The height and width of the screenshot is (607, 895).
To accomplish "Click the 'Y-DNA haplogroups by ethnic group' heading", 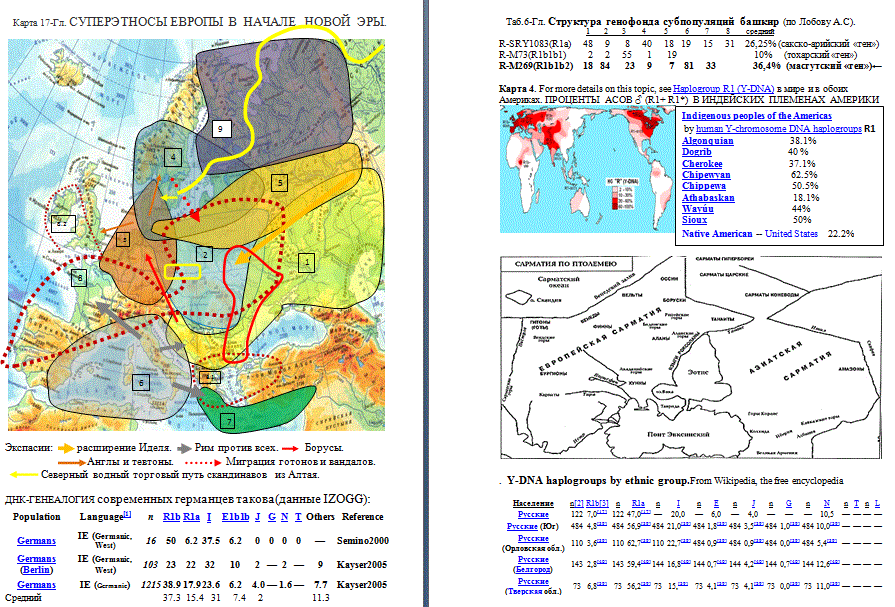I will 597,481.
